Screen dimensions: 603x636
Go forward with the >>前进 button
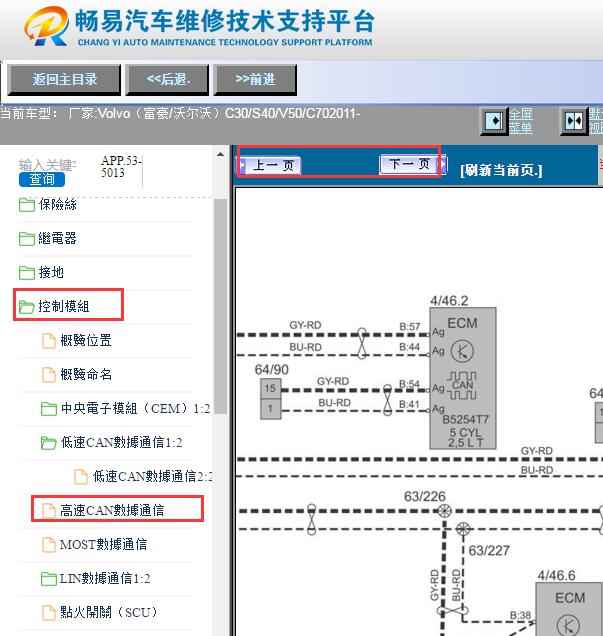tap(255, 80)
